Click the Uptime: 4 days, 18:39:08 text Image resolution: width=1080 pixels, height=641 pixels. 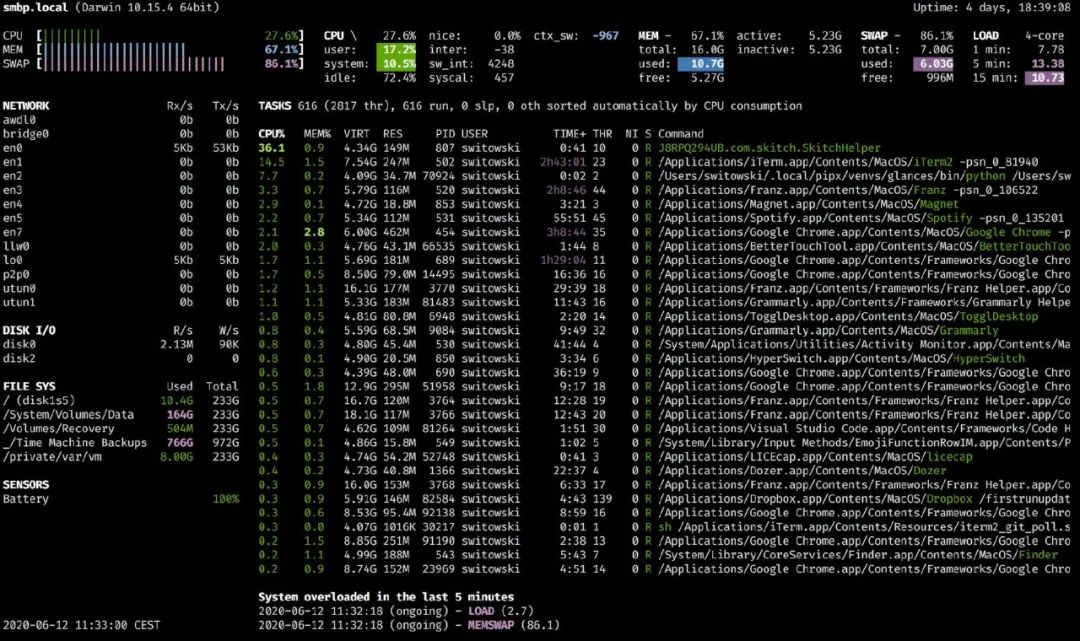(992, 8)
